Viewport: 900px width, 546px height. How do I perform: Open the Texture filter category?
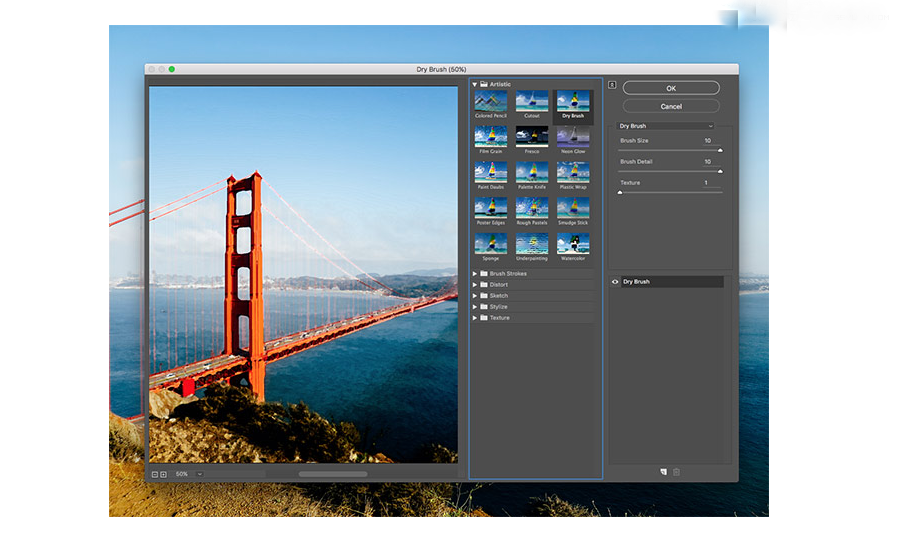click(x=475, y=318)
